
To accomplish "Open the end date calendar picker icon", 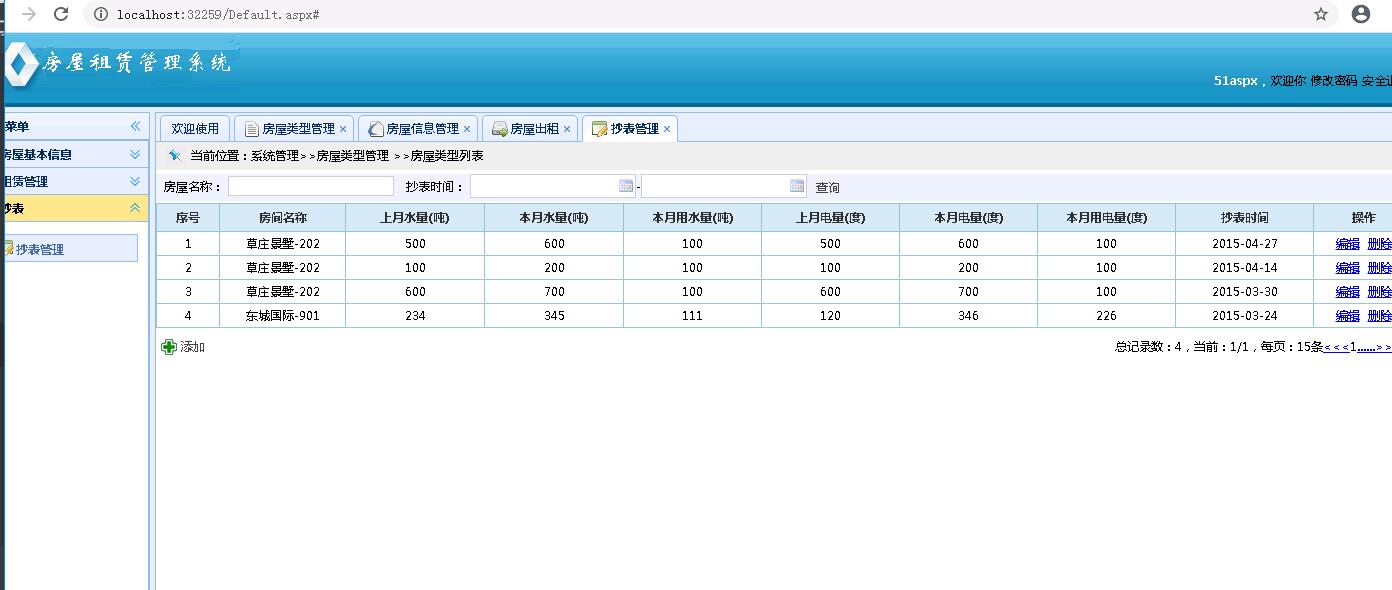I will tap(797, 186).
